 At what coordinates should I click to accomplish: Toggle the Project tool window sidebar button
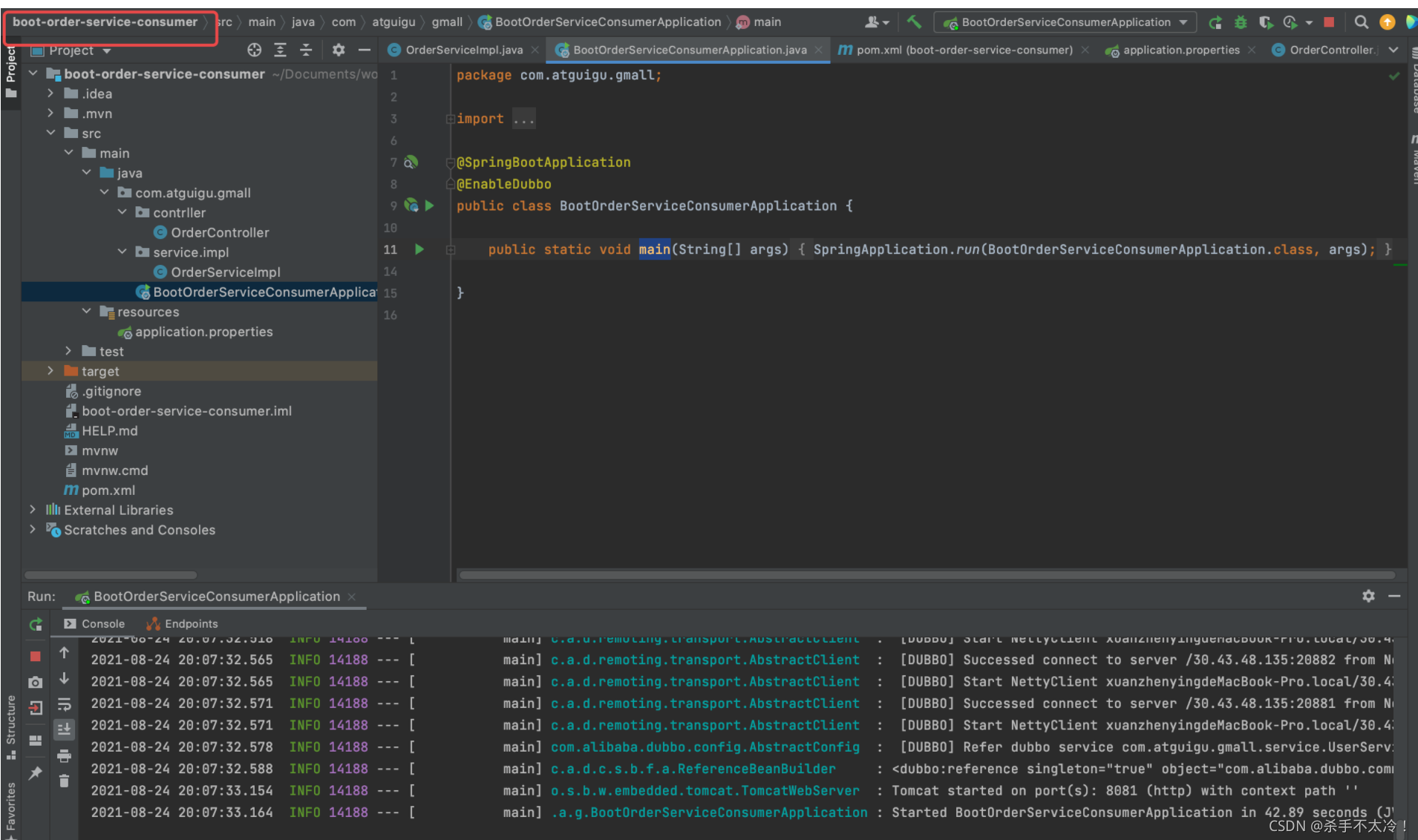click(10, 71)
